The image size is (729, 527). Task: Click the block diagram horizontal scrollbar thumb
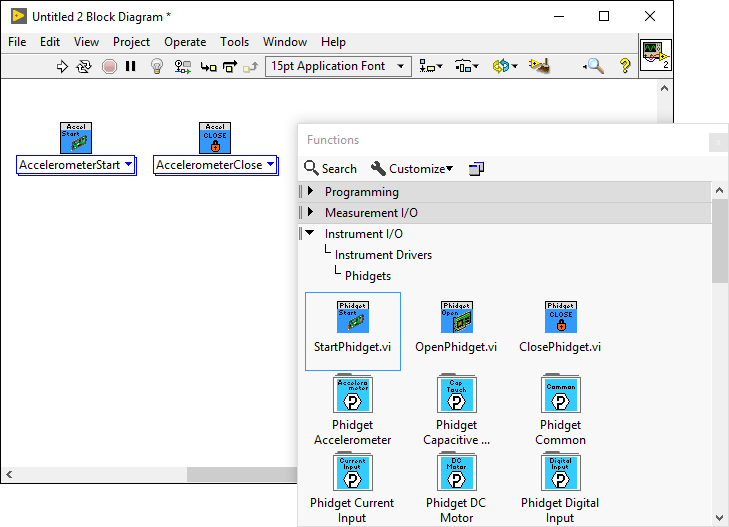point(242,474)
